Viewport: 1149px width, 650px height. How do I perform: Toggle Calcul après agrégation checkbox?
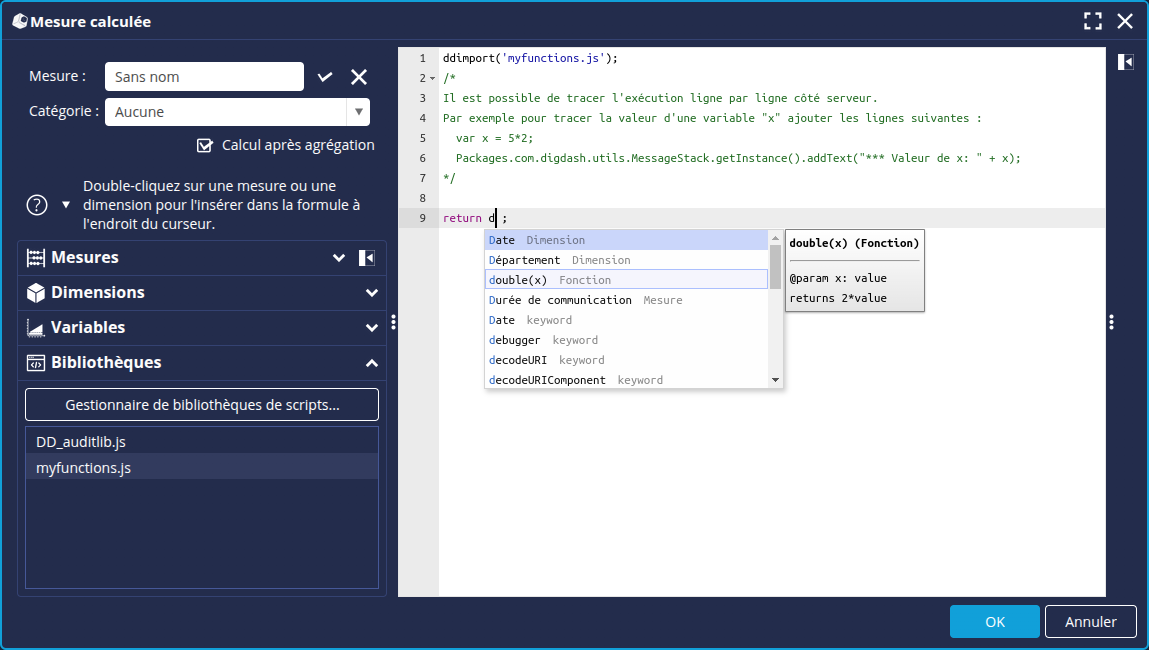[x=205, y=145]
